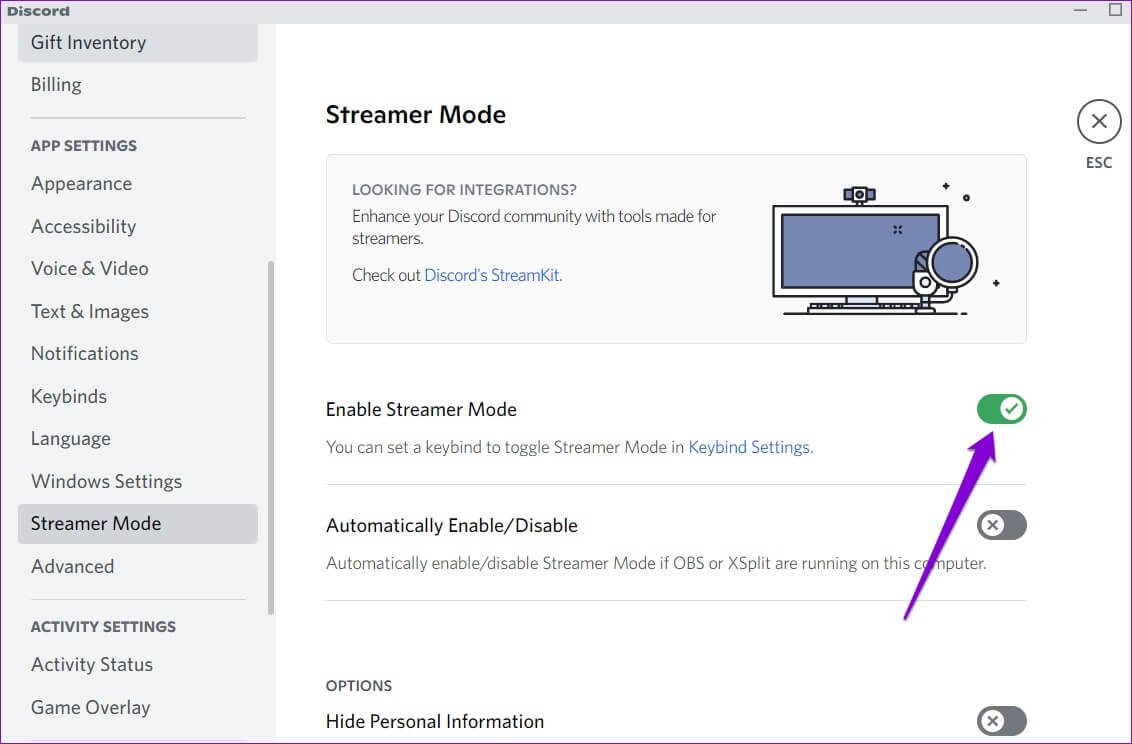
Task: Open the Appearance settings page
Action: 138,184
